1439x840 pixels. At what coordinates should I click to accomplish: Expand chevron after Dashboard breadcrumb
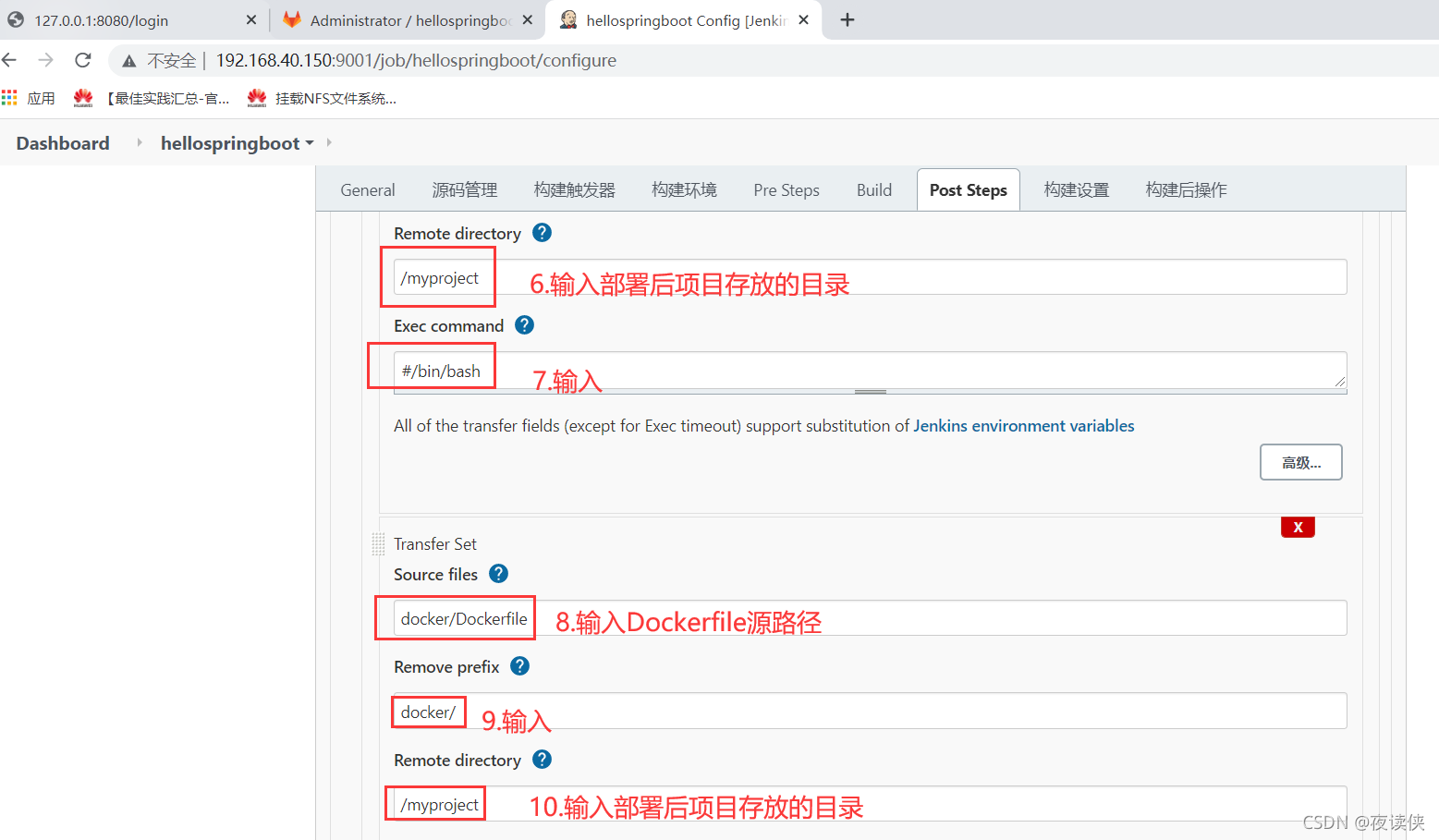click(x=140, y=142)
